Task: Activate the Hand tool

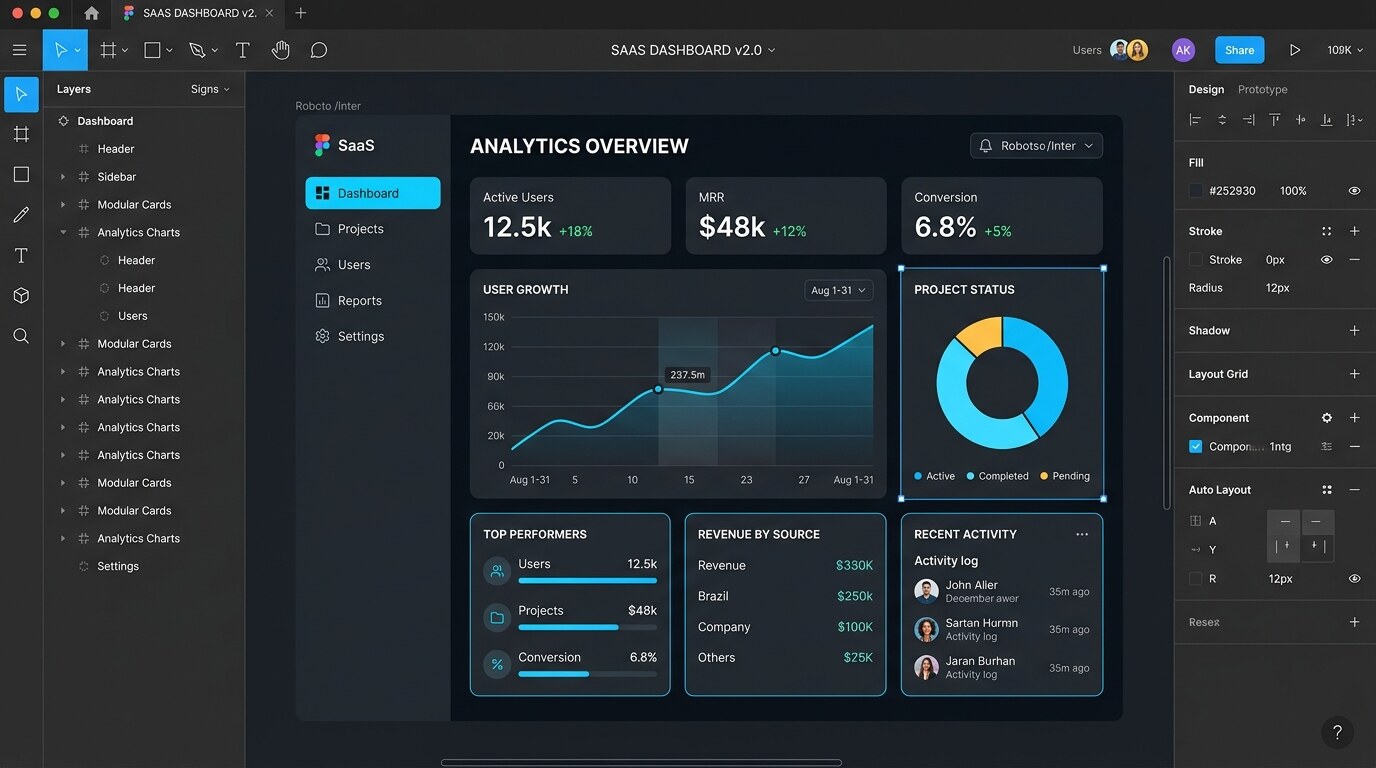Action: point(281,50)
